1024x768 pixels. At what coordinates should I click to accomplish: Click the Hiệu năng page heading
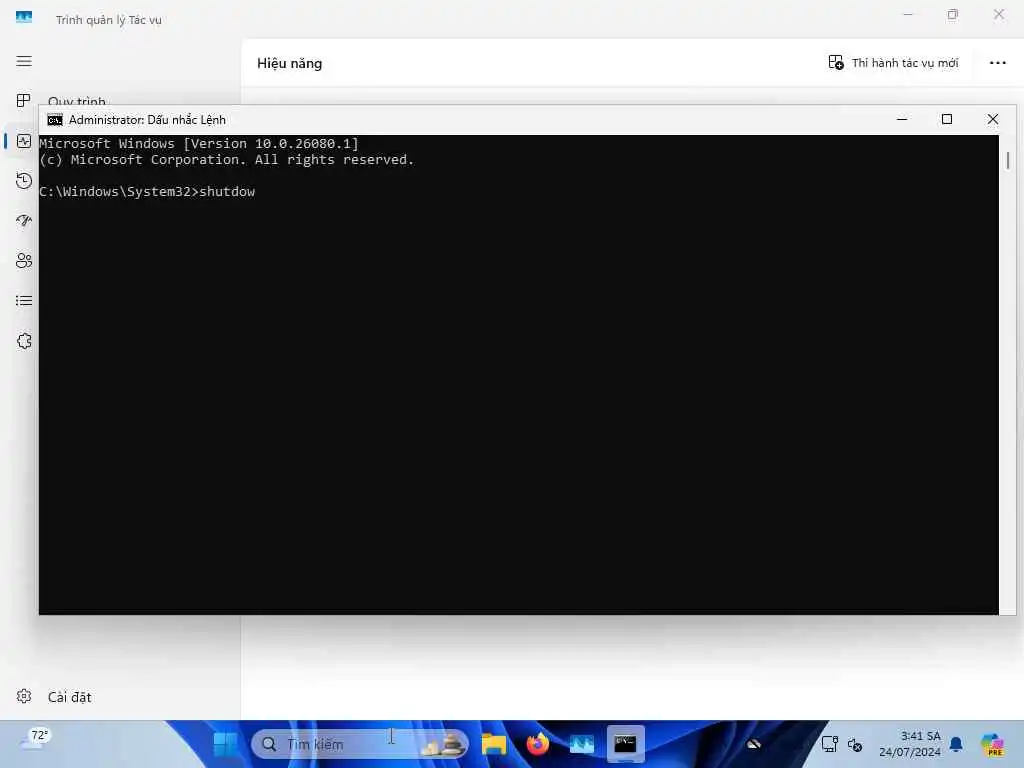[289, 63]
